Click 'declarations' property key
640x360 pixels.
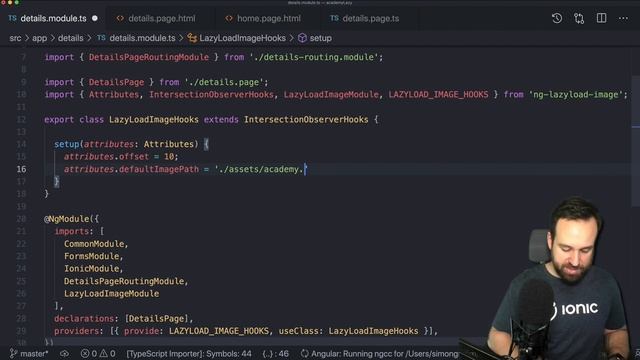pos(84,318)
